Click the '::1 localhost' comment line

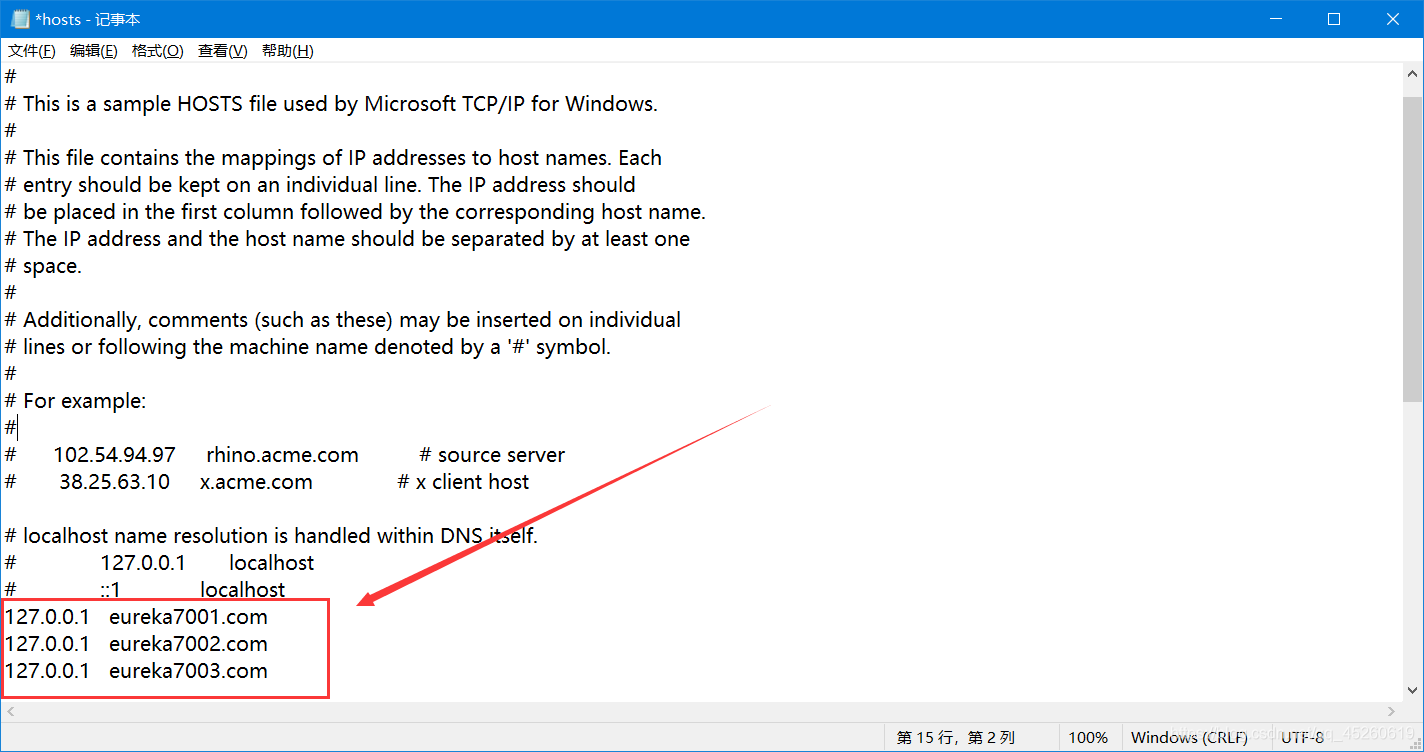click(x=145, y=590)
